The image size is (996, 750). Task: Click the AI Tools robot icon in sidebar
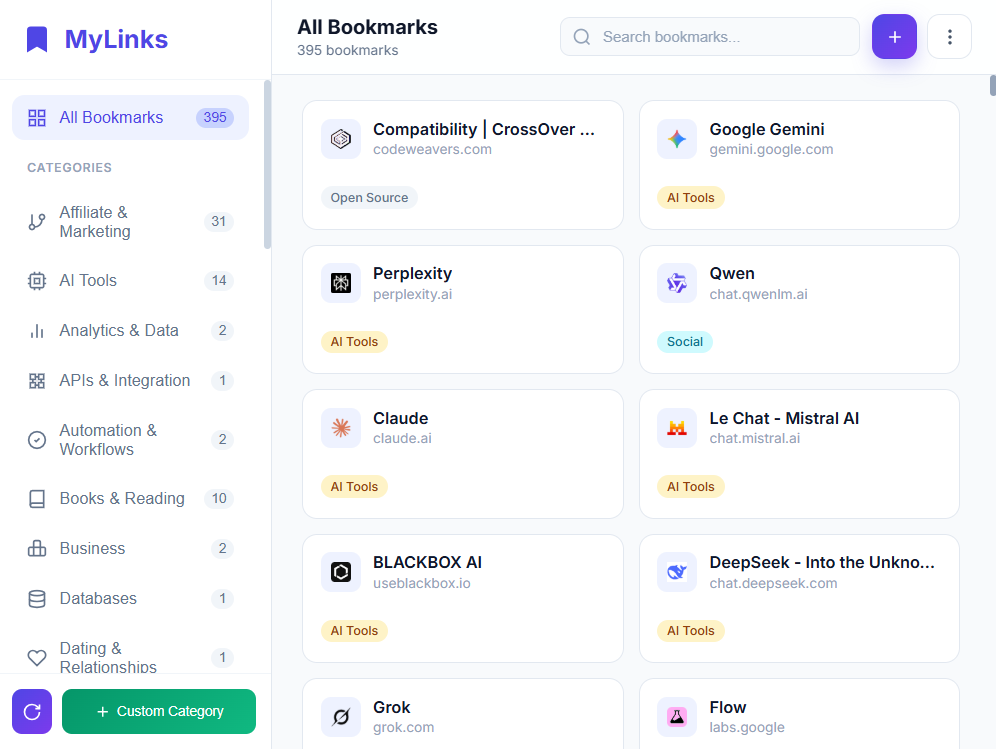pyautogui.click(x=37, y=281)
